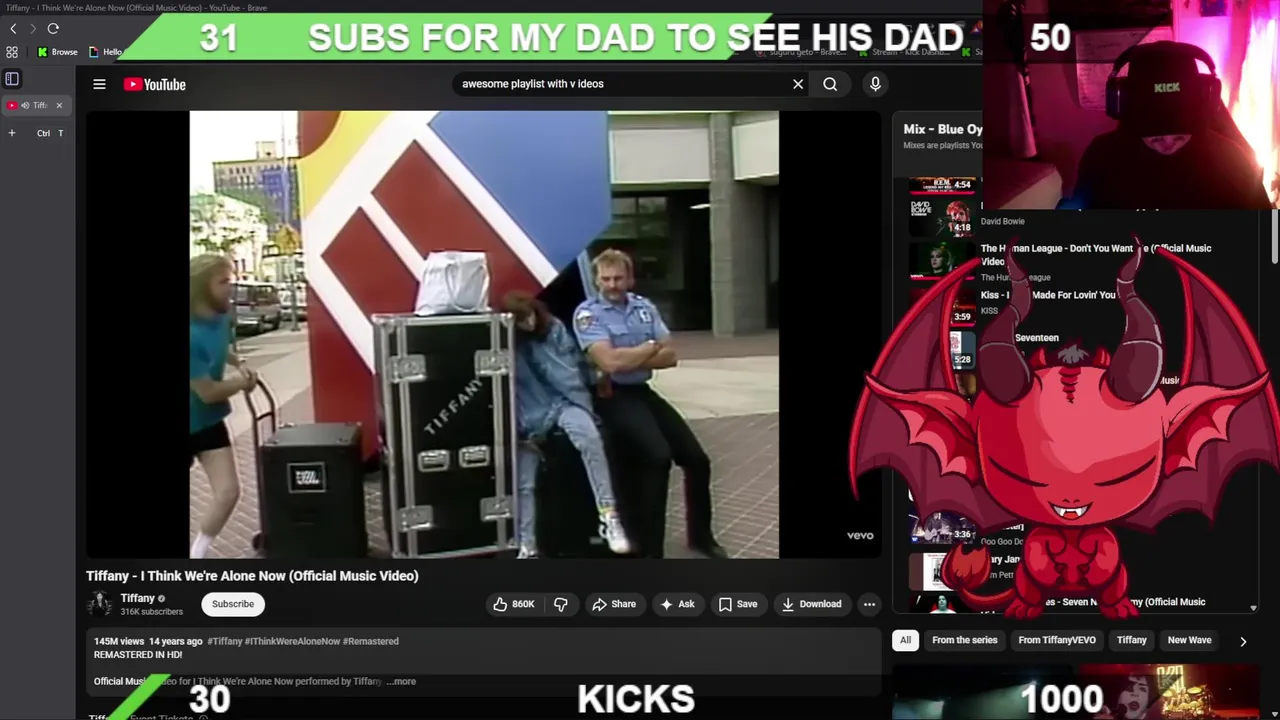The height and width of the screenshot is (720, 1280).
Task: Click the video title text
Action: (x=252, y=576)
